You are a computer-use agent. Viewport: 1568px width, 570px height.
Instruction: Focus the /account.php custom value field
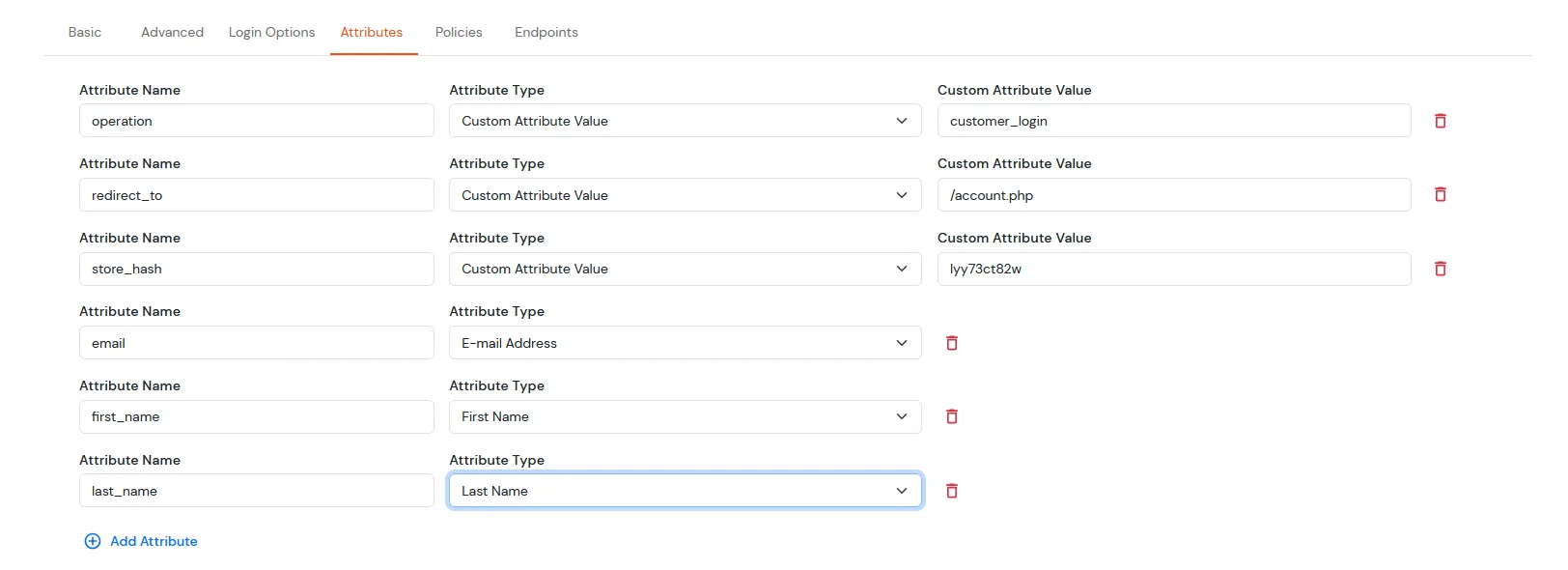[x=1174, y=195]
